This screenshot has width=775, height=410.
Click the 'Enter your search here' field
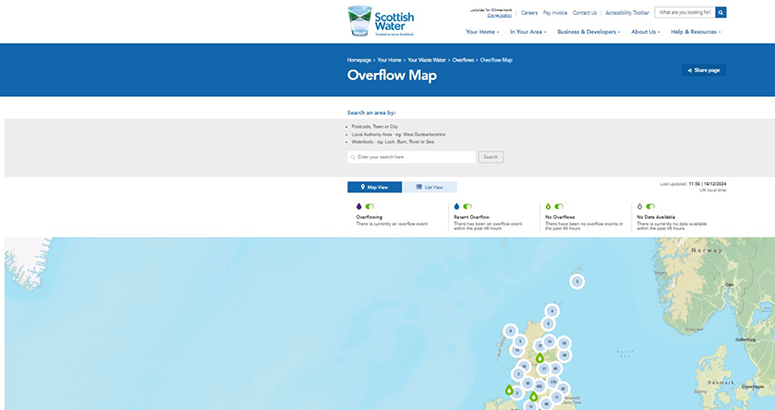412,157
